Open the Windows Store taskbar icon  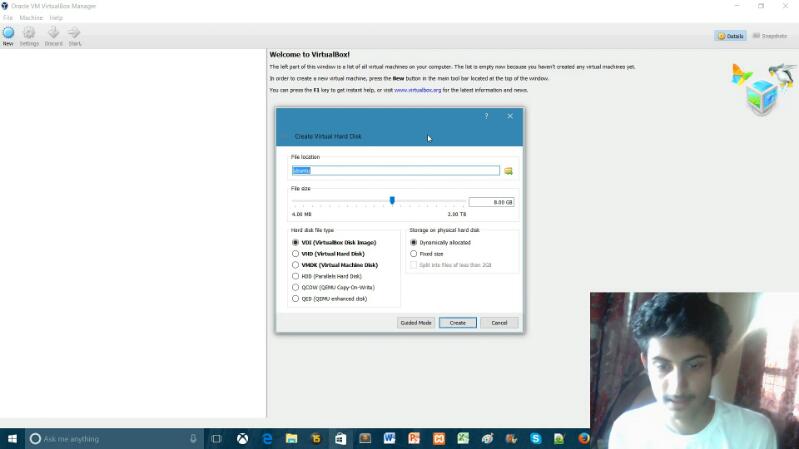[x=340, y=439]
